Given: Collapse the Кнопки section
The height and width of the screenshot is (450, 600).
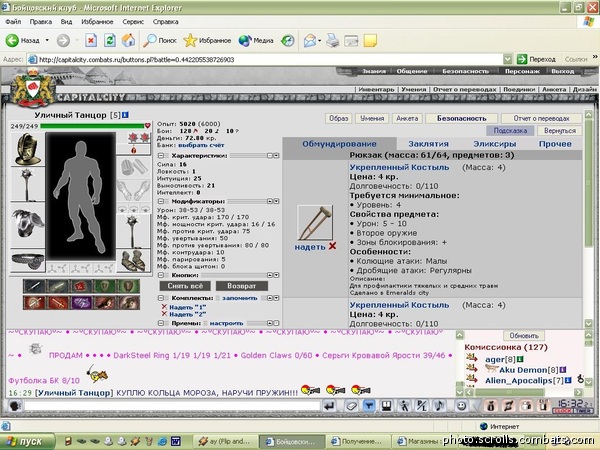Looking at the screenshot, I should coord(161,275).
